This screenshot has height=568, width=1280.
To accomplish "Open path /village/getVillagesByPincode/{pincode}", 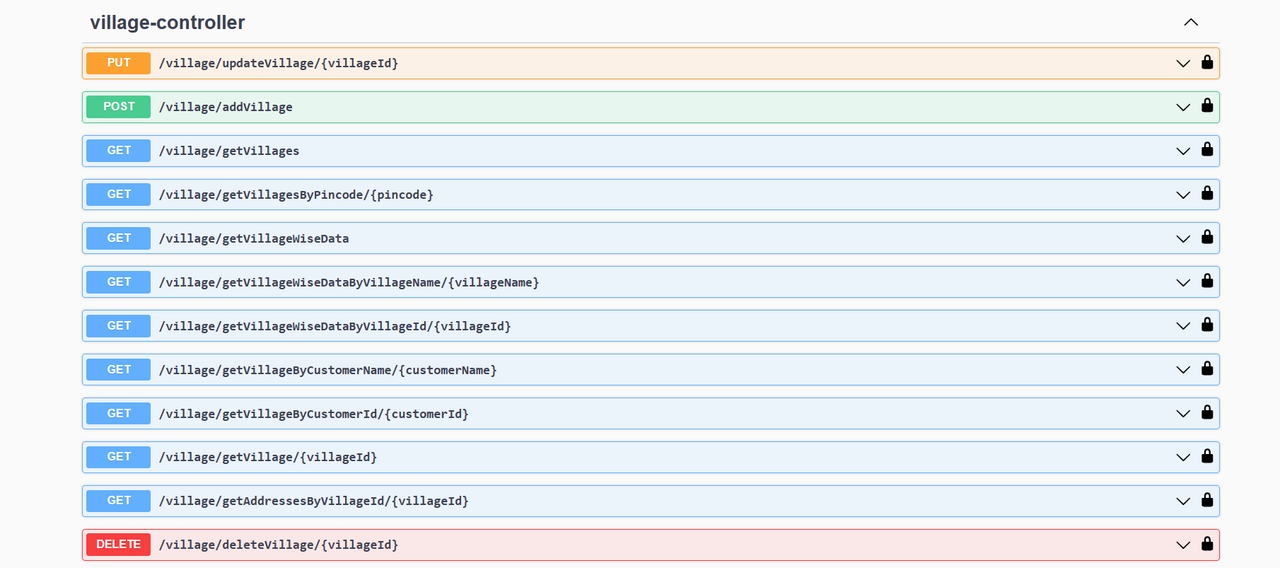I will [296, 195].
